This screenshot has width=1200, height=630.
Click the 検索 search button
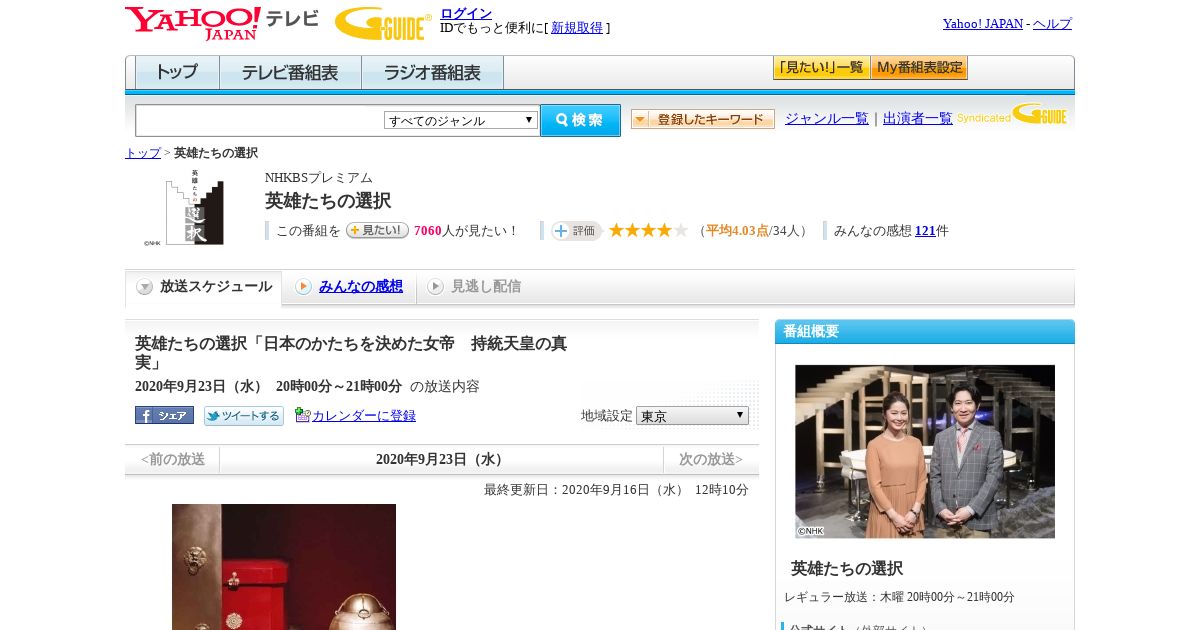pyautogui.click(x=580, y=120)
